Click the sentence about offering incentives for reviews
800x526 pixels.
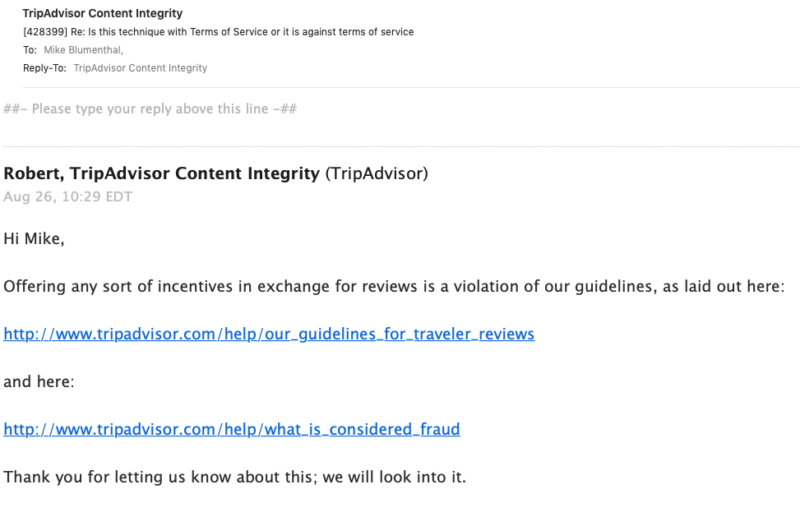coord(394,287)
